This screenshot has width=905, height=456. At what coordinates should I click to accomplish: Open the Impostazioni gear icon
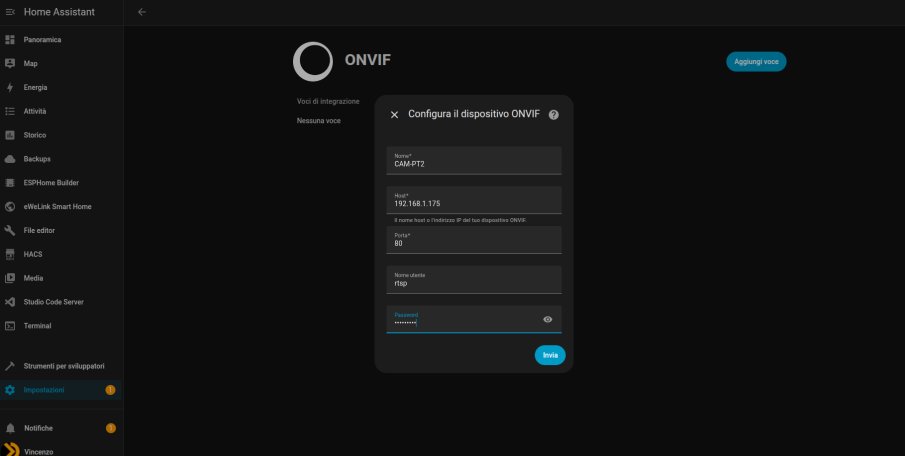10,390
